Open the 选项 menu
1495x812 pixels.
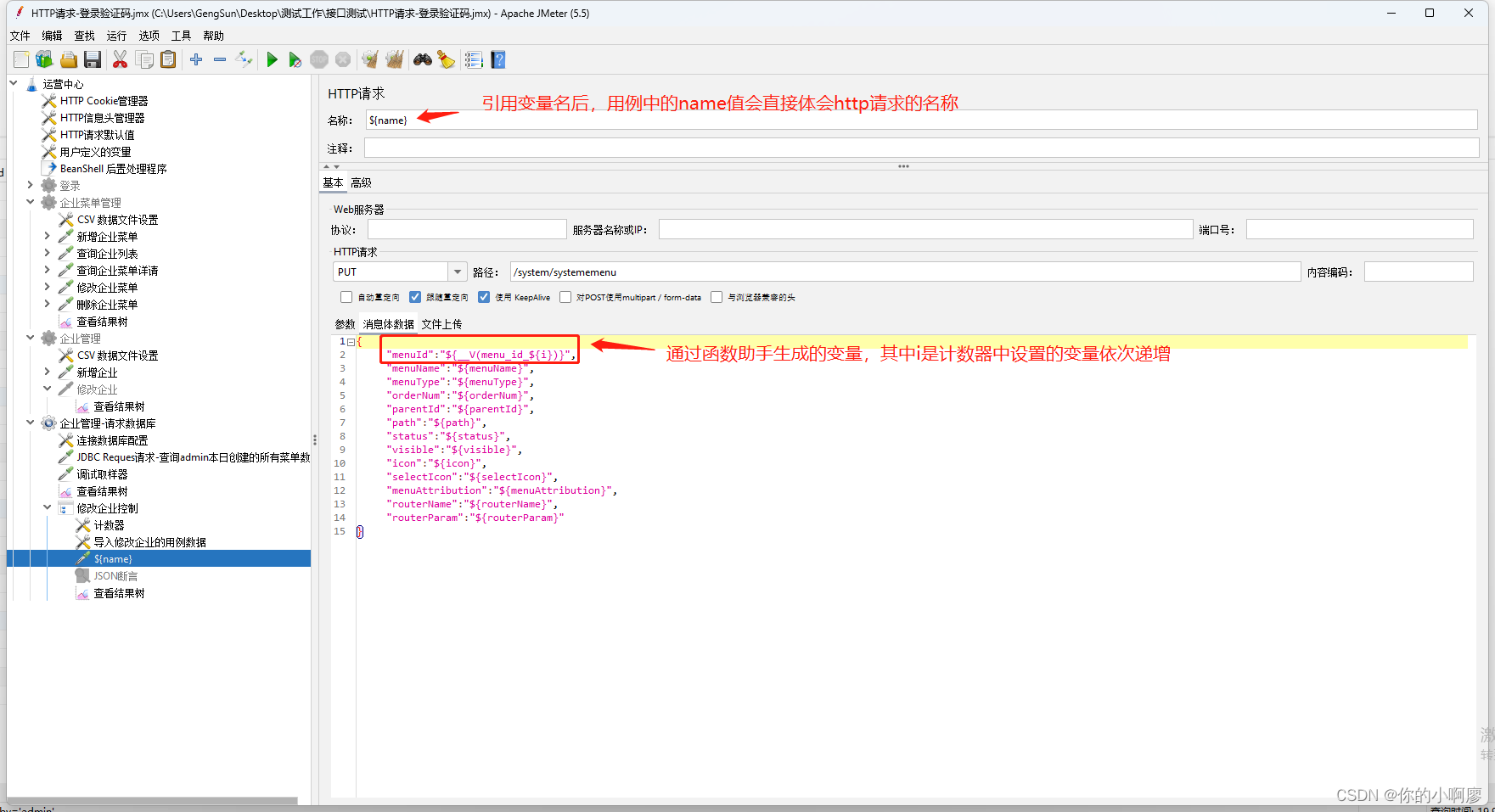click(149, 36)
